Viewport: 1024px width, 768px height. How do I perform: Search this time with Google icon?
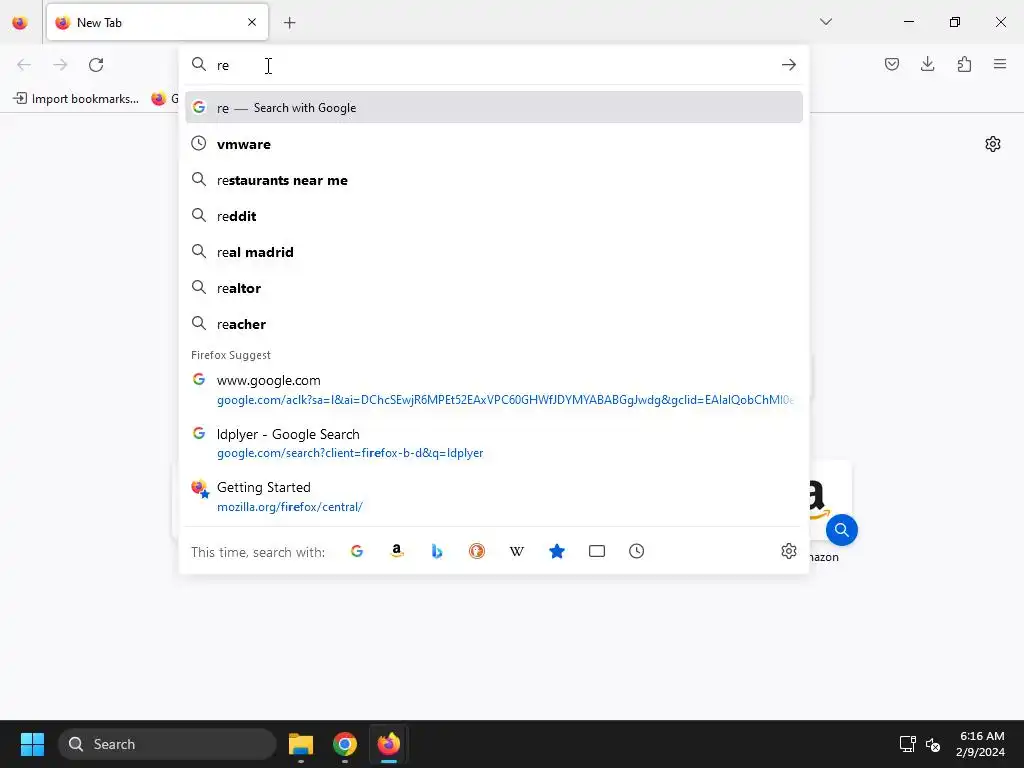357,551
